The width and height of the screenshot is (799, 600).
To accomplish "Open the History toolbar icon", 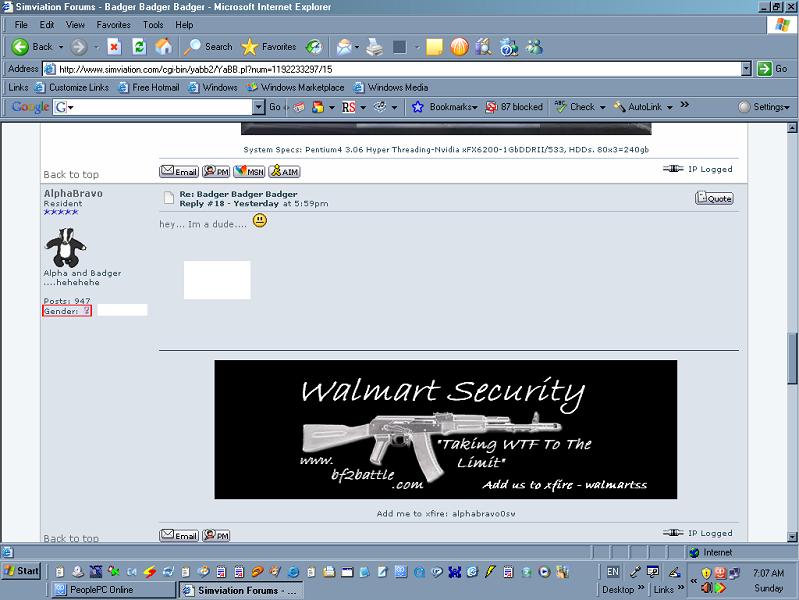I will (x=314, y=47).
